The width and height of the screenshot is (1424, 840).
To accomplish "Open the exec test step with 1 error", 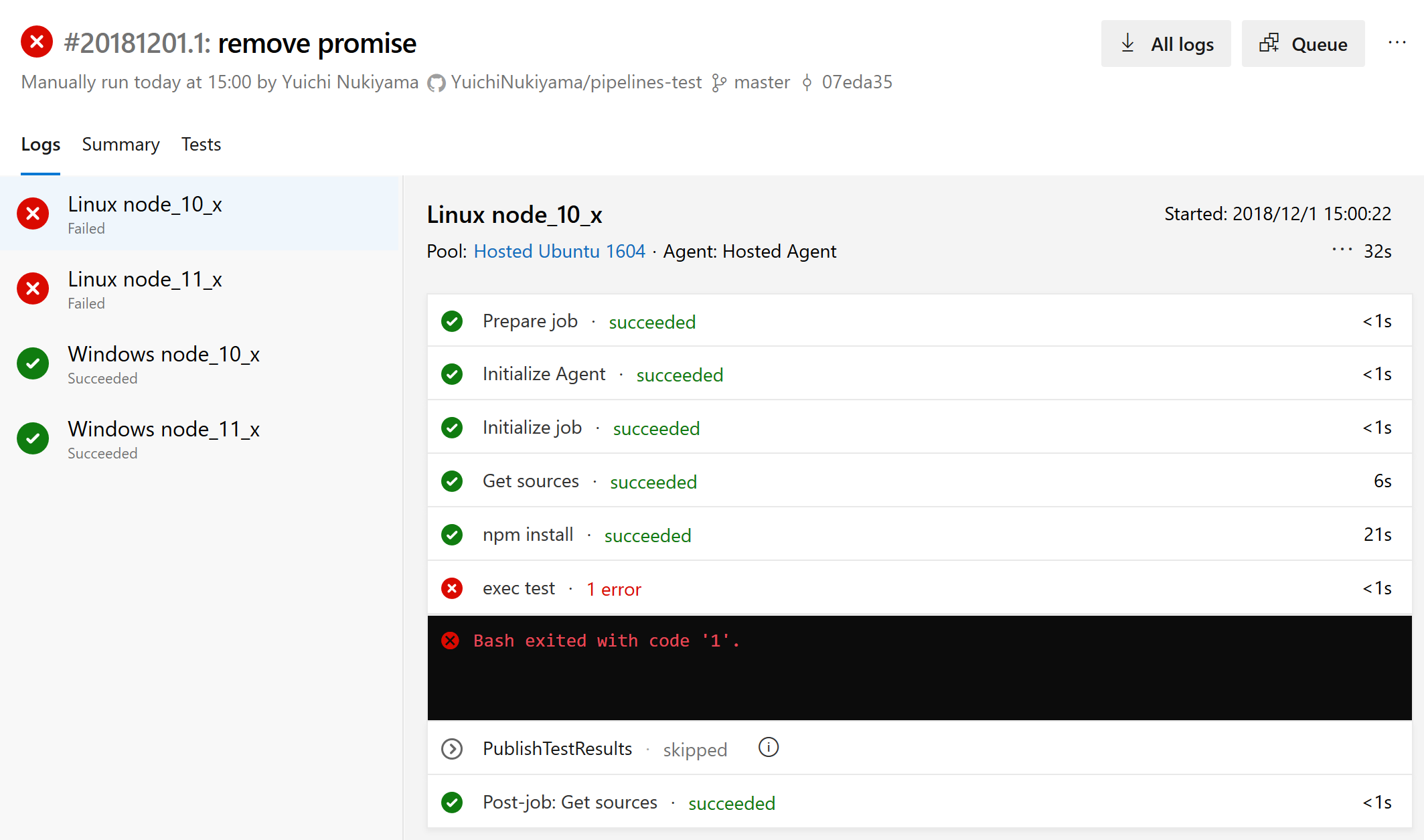I will (x=519, y=588).
